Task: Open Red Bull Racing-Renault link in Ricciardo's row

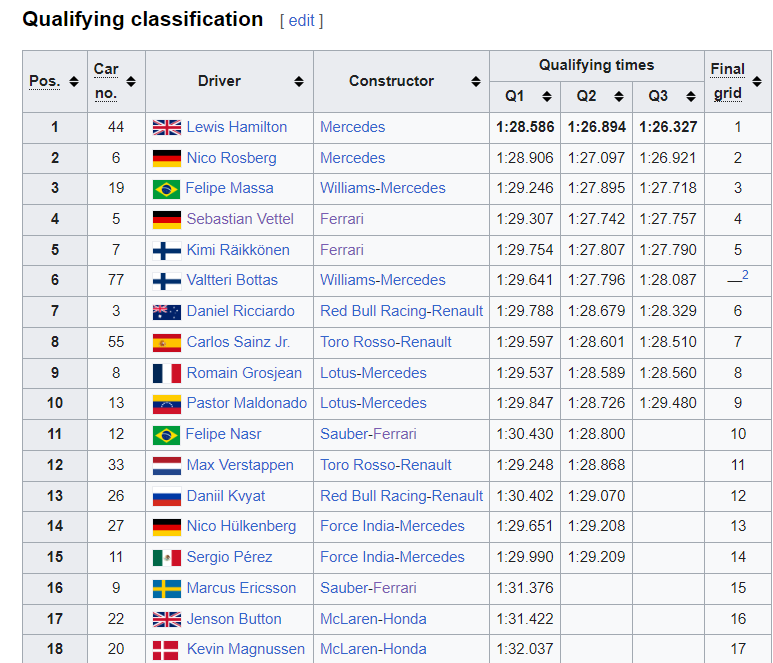Action: tap(401, 311)
